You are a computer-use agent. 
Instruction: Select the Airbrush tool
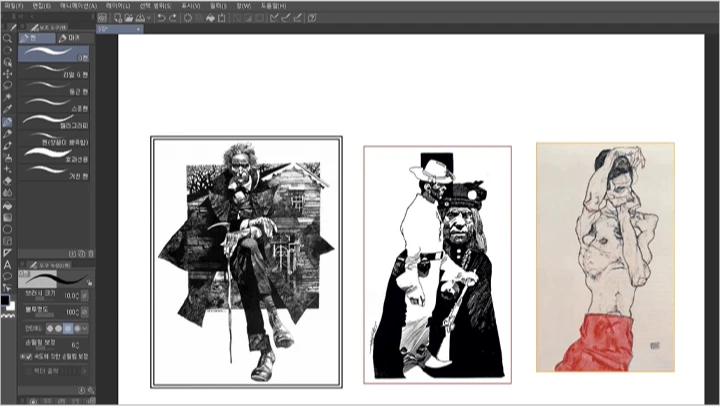[7, 158]
